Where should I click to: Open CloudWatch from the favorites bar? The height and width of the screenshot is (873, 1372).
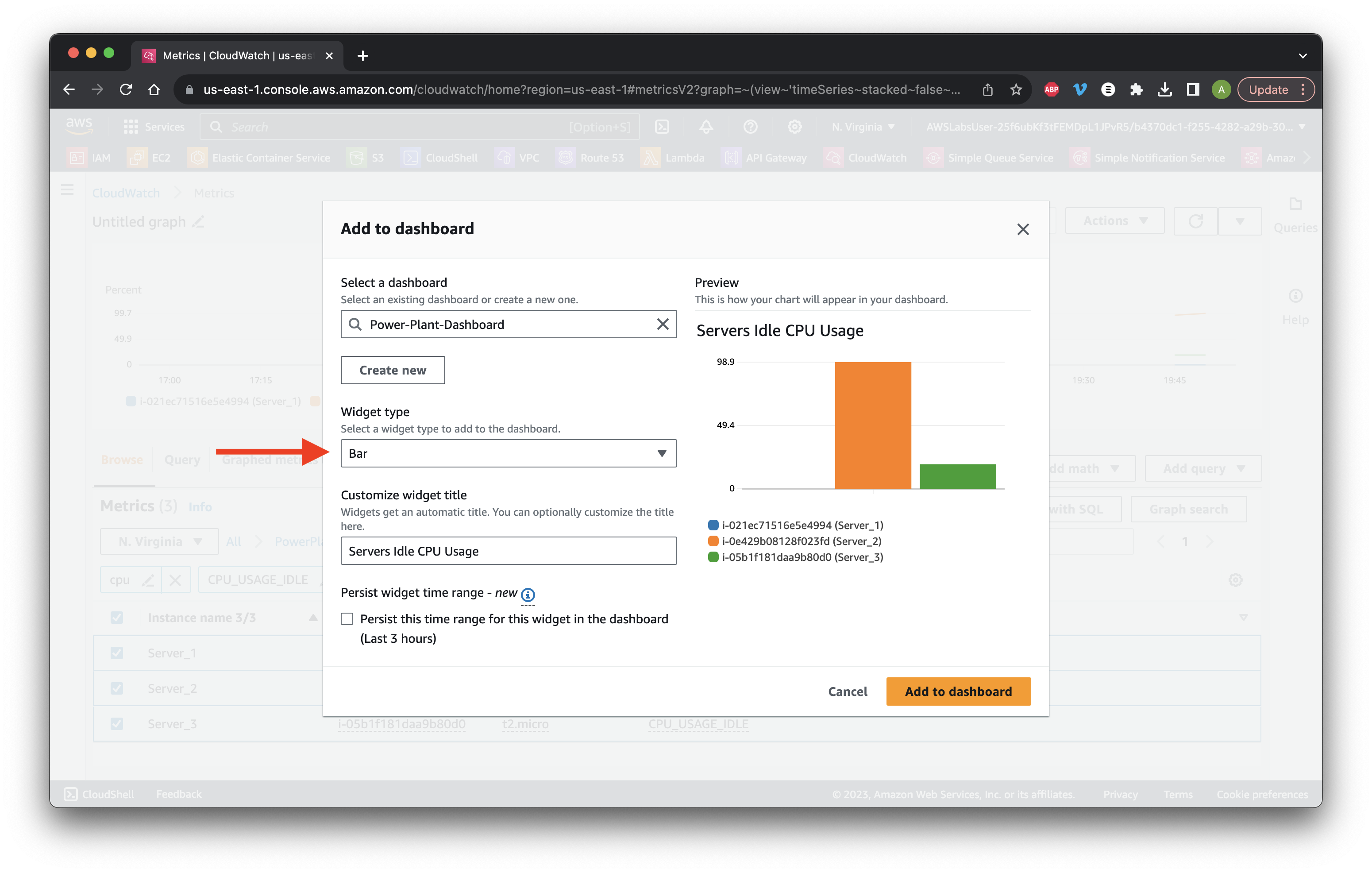(x=866, y=158)
